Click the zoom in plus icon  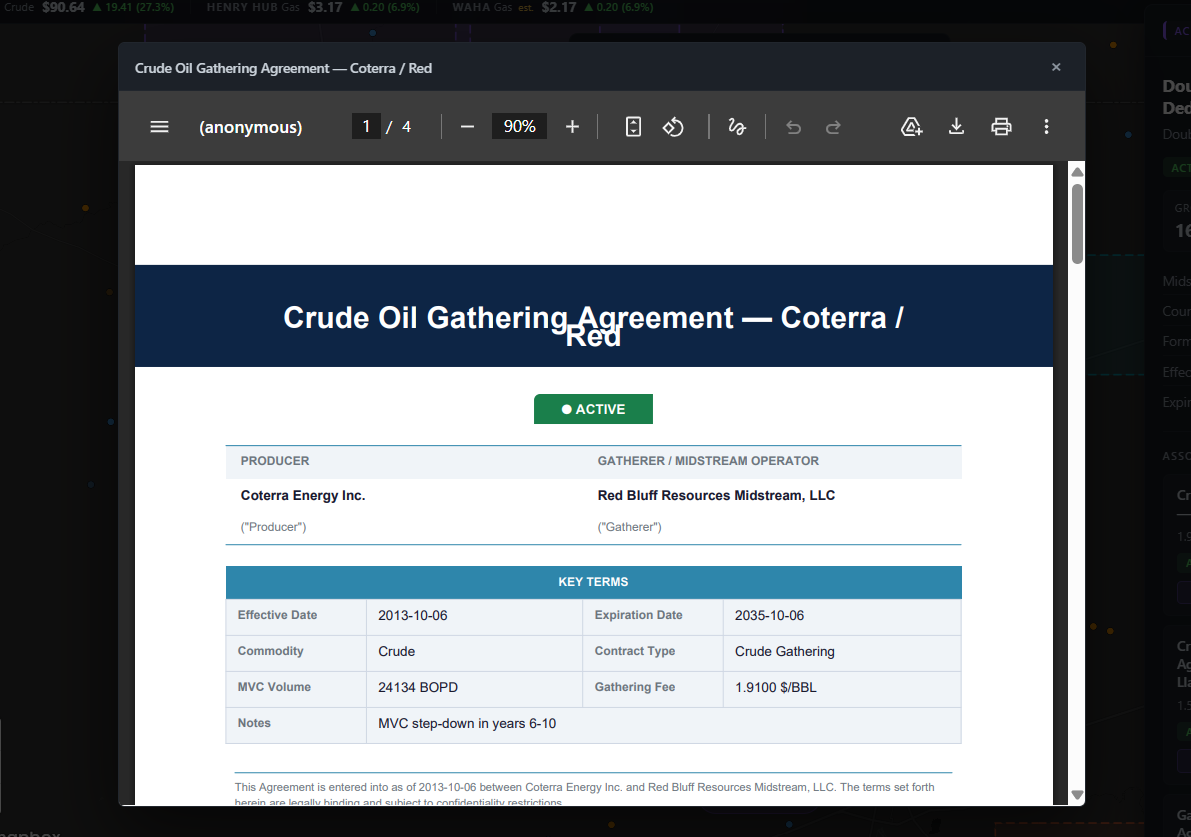coord(572,127)
